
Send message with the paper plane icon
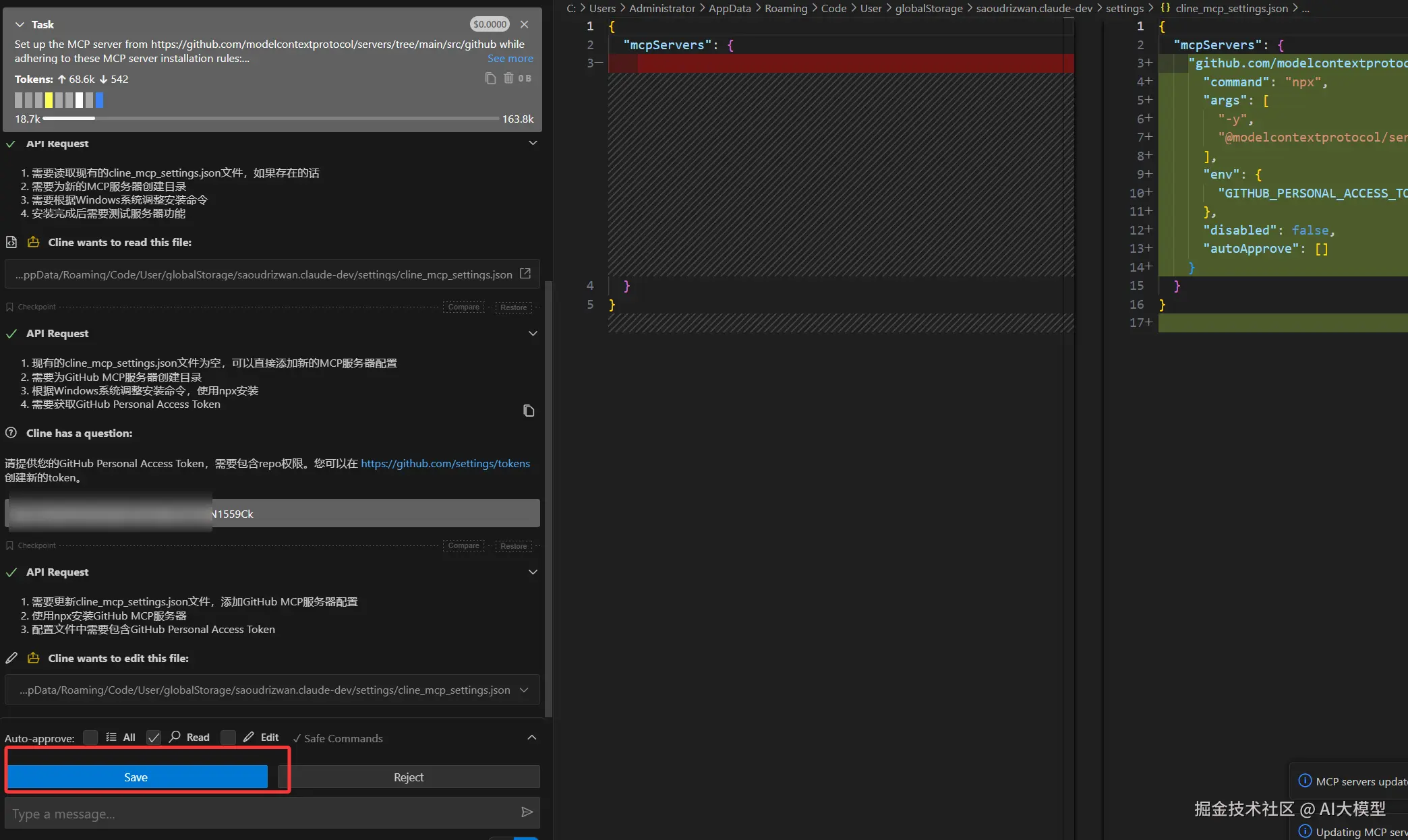click(527, 812)
